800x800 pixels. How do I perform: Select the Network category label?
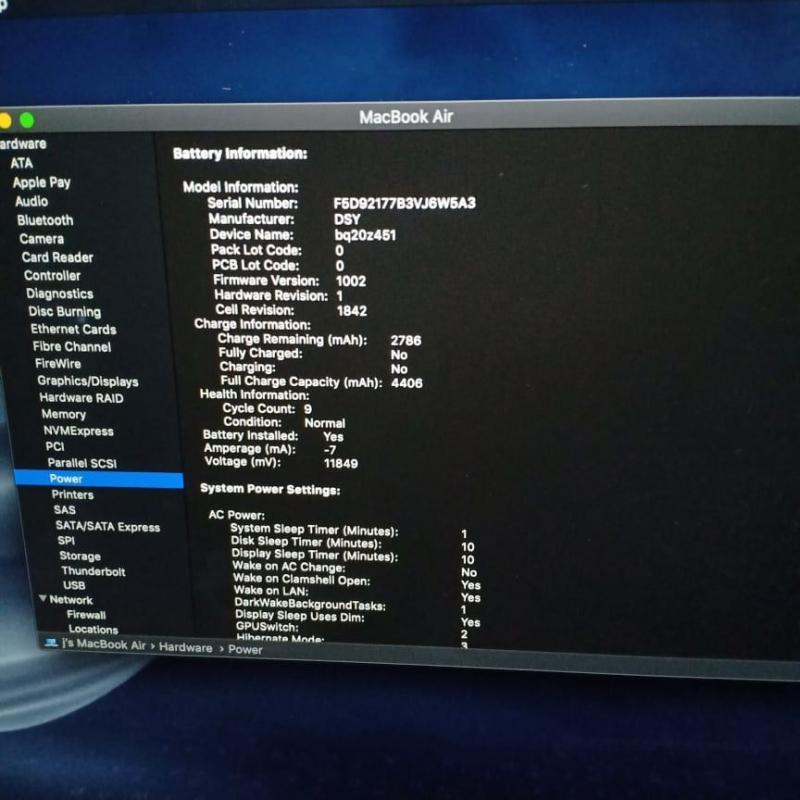click(71, 599)
